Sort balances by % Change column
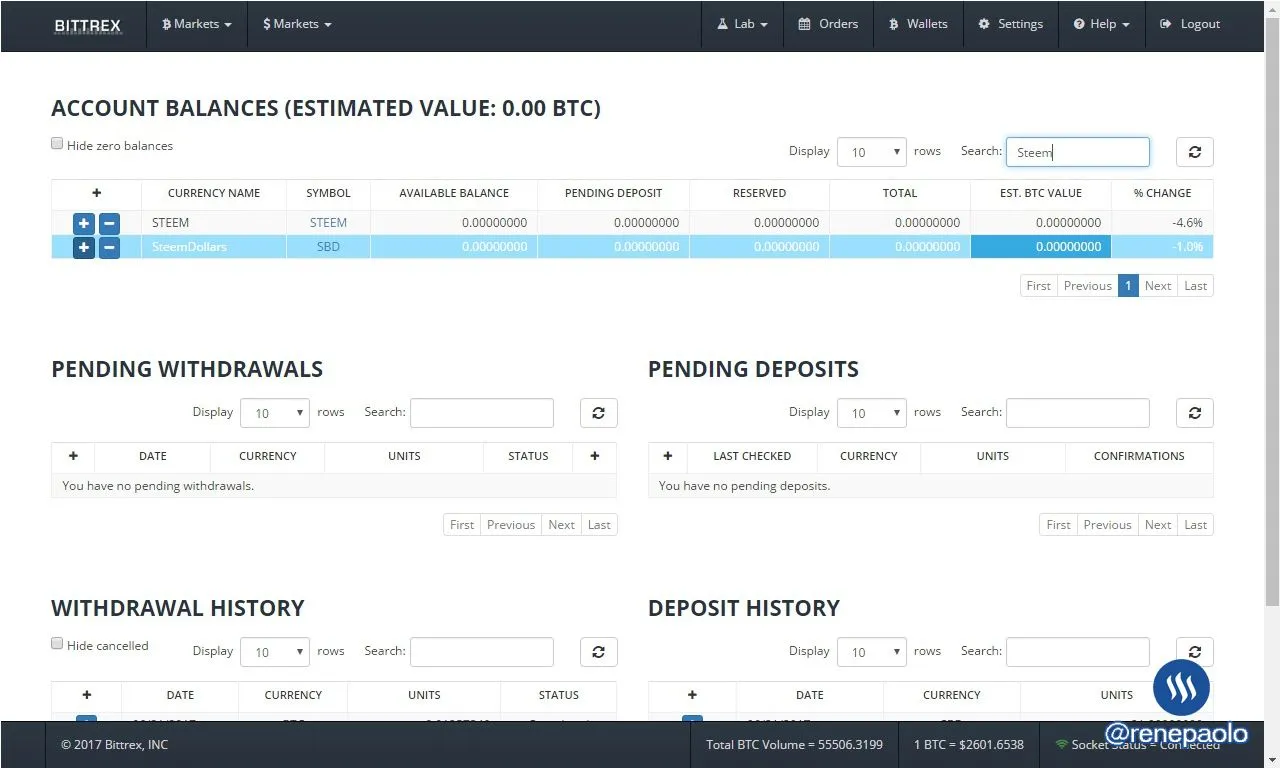This screenshot has width=1280, height=768. (x=1162, y=193)
